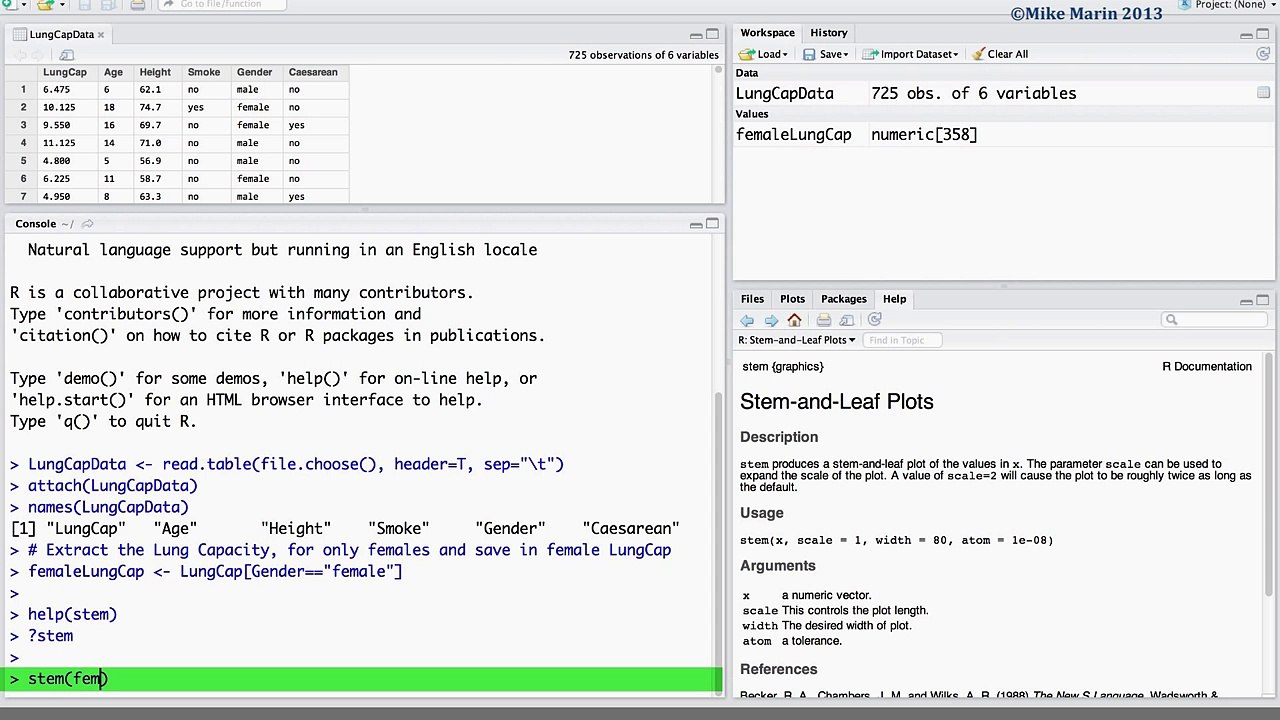Close the LungCapData tab
This screenshot has height=720, width=1280.
click(x=100, y=35)
